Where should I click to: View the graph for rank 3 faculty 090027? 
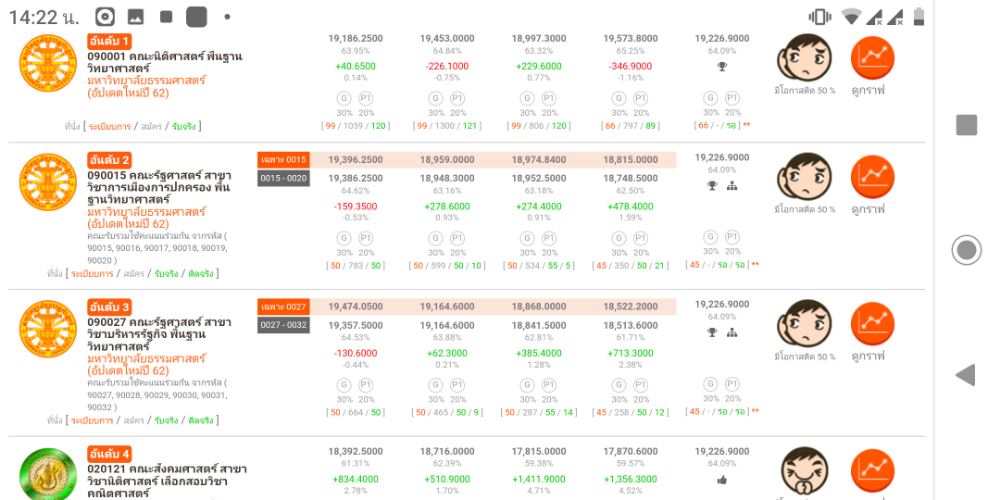pyautogui.click(x=872, y=324)
